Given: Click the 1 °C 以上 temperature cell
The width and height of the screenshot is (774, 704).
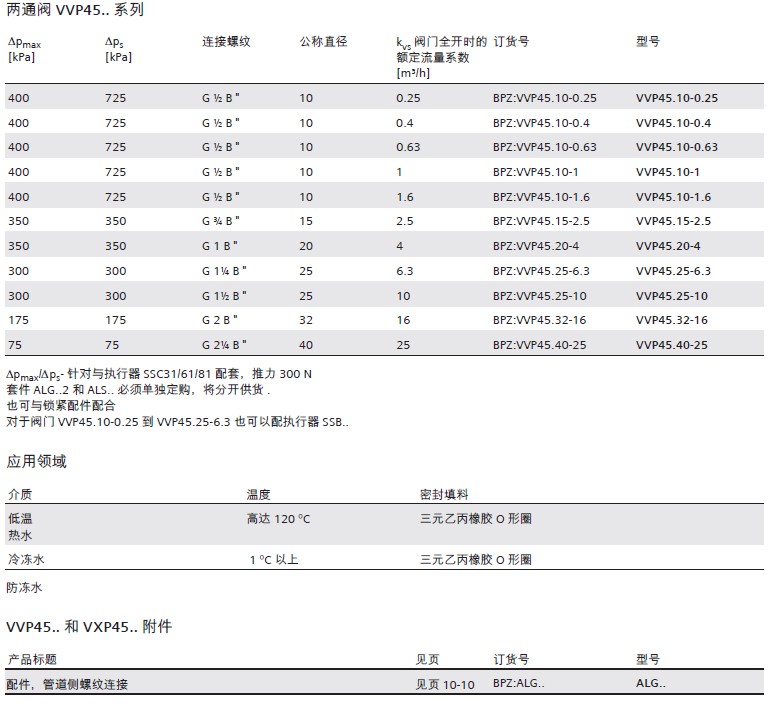Looking at the screenshot, I should 274,560.
